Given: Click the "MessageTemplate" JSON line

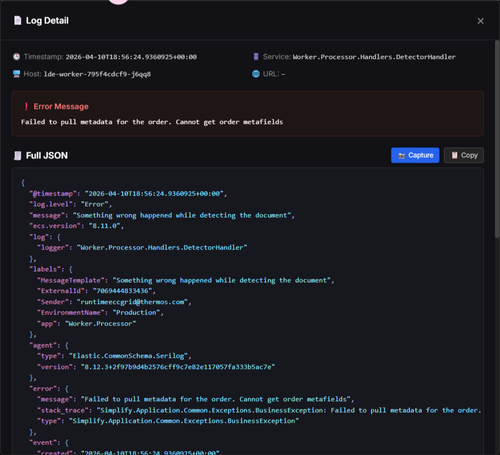Looking at the screenshot, I should (186, 280).
